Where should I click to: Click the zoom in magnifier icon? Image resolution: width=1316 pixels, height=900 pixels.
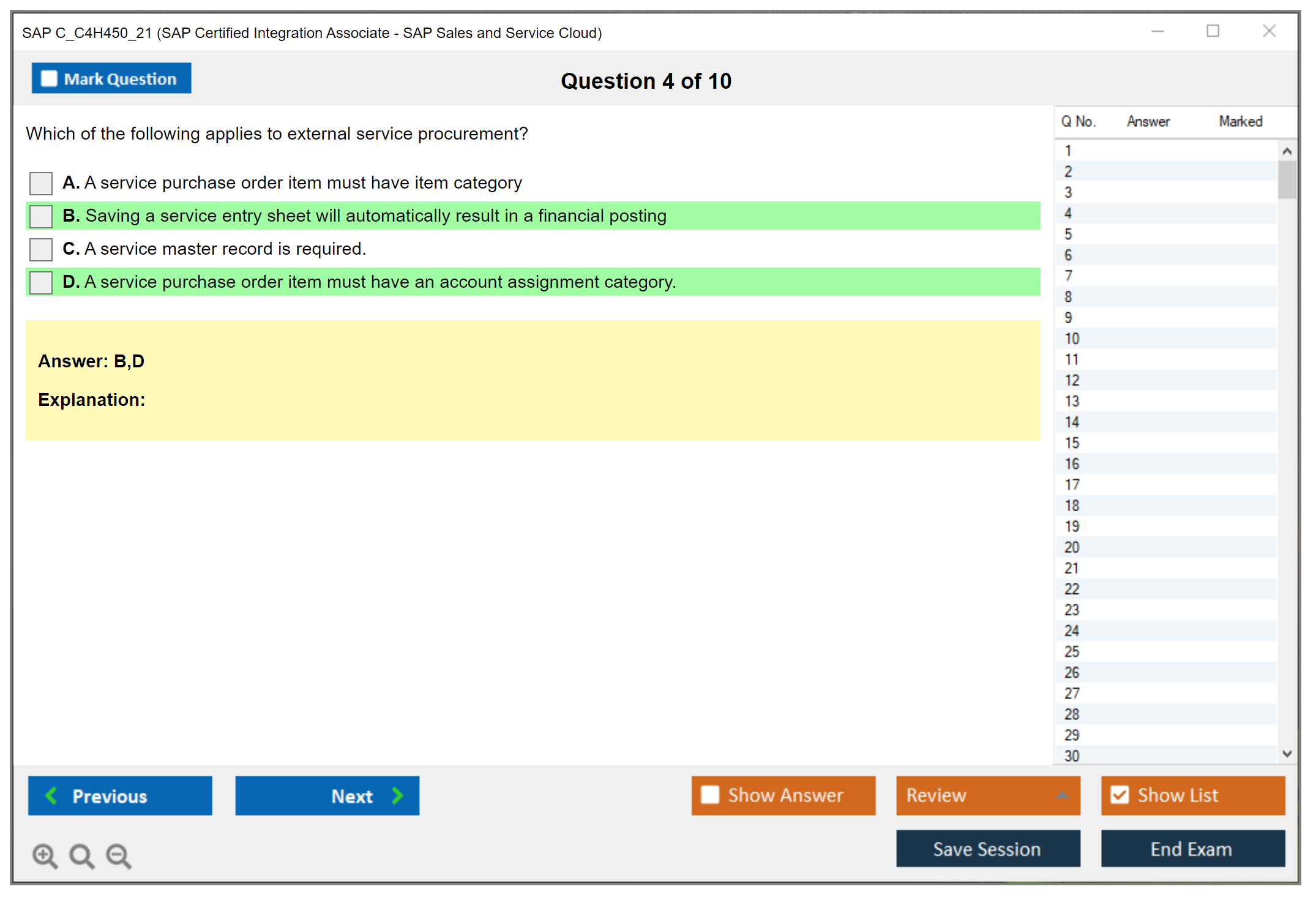[45, 855]
